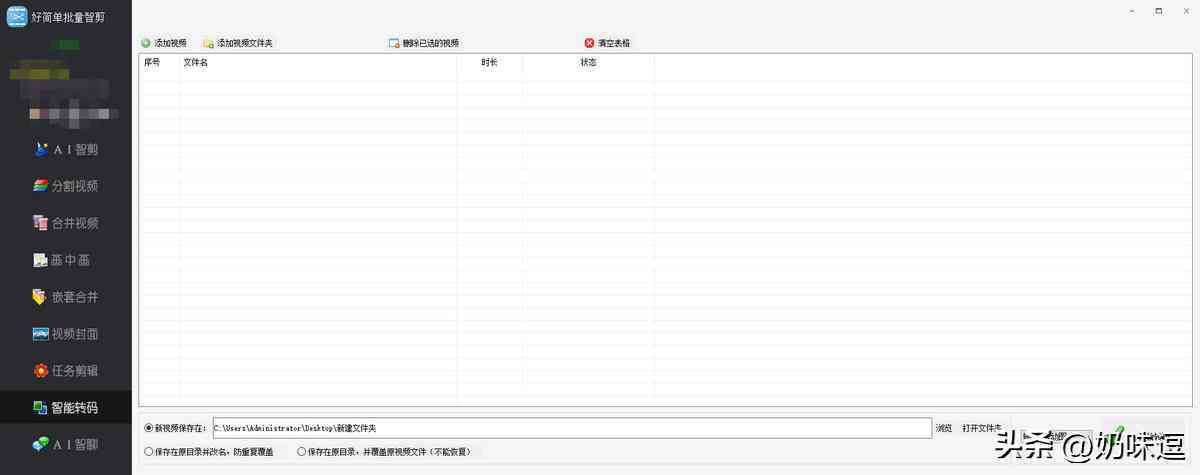Screen dimensions: 1200x475
Task: Click the 分割视频 sidebar icon
Action: [41, 186]
